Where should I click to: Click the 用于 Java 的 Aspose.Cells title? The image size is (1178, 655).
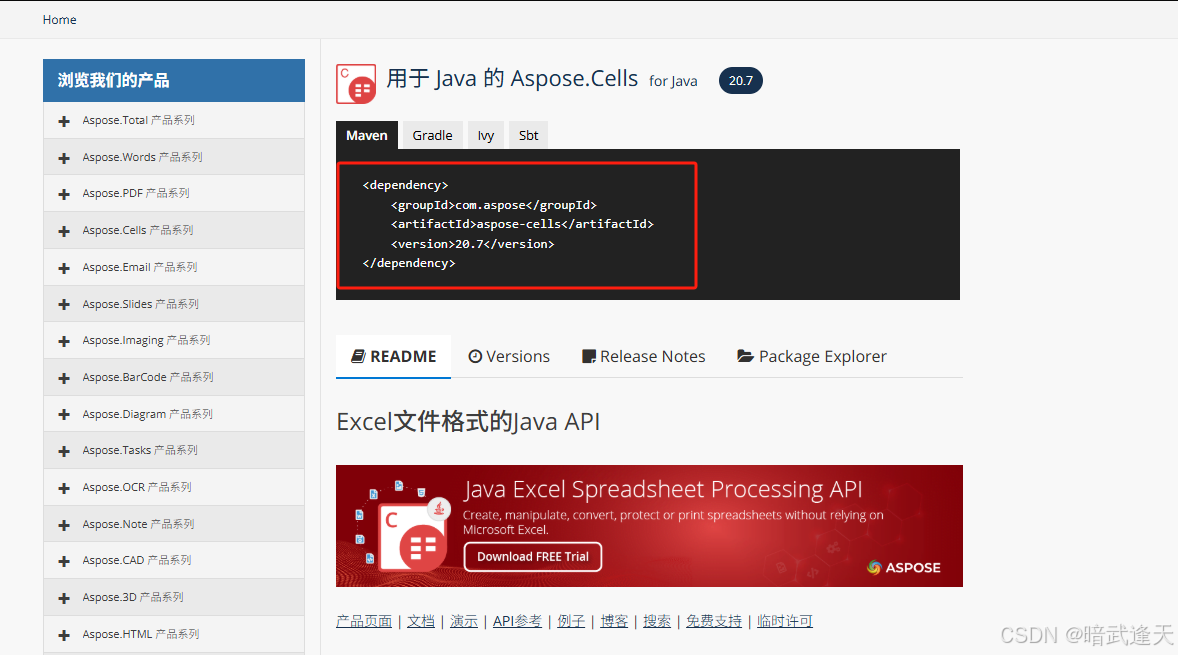pyautogui.click(x=512, y=78)
